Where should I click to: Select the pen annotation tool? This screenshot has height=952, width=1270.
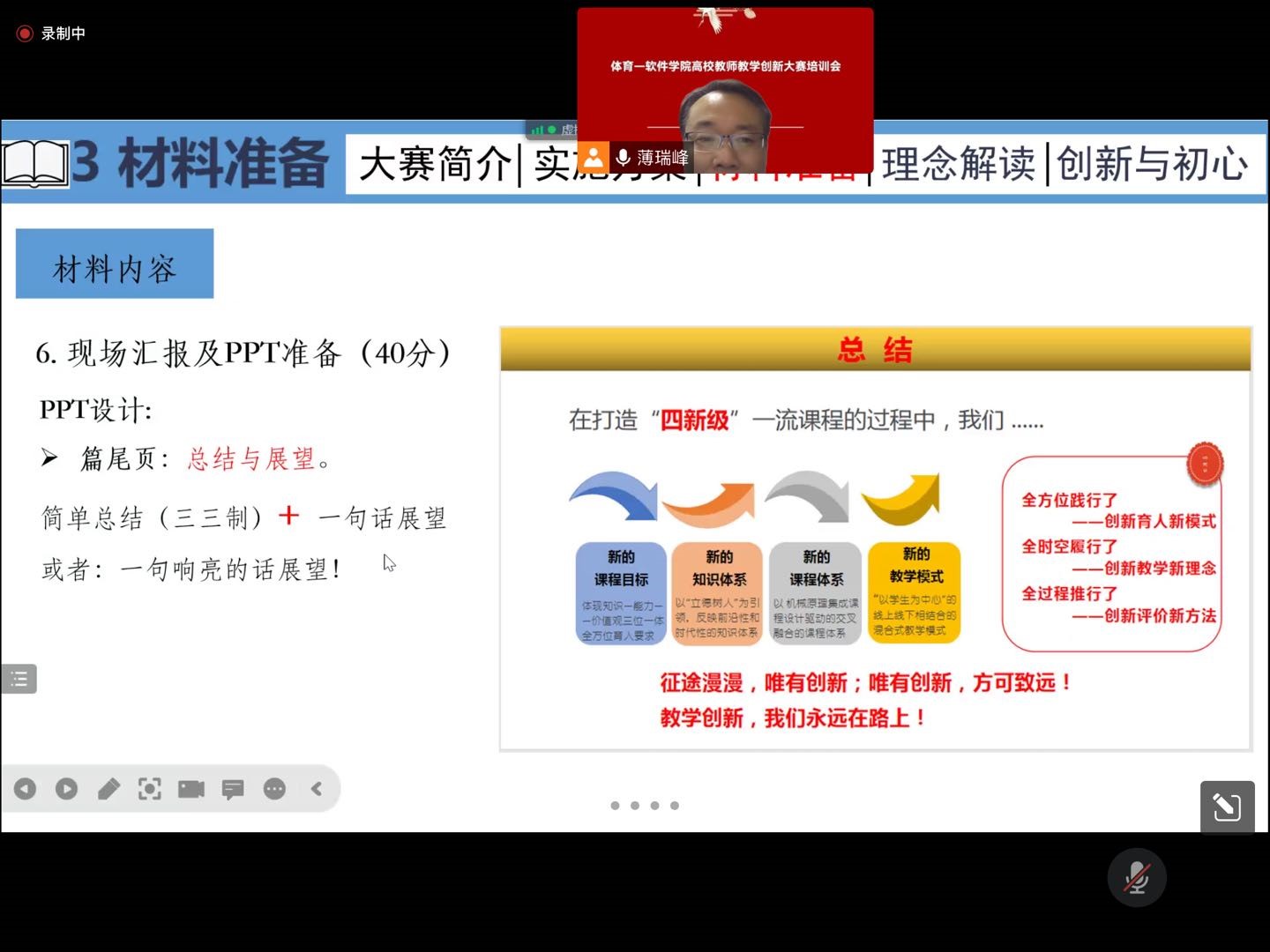(x=108, y=789)
